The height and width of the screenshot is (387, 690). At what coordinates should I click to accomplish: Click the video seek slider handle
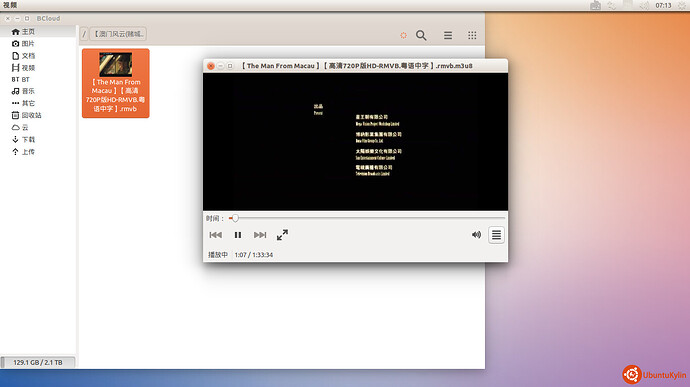coord(235,218)
